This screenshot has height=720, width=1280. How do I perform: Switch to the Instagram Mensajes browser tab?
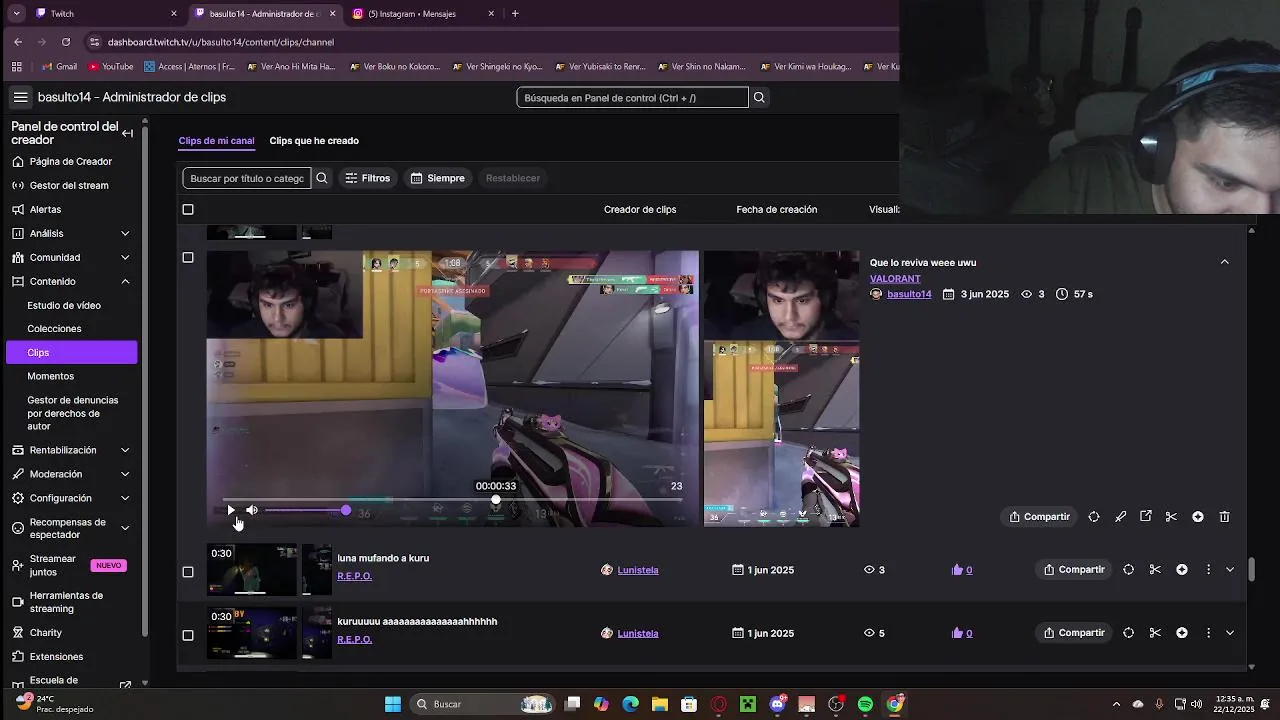click(420, 14)
